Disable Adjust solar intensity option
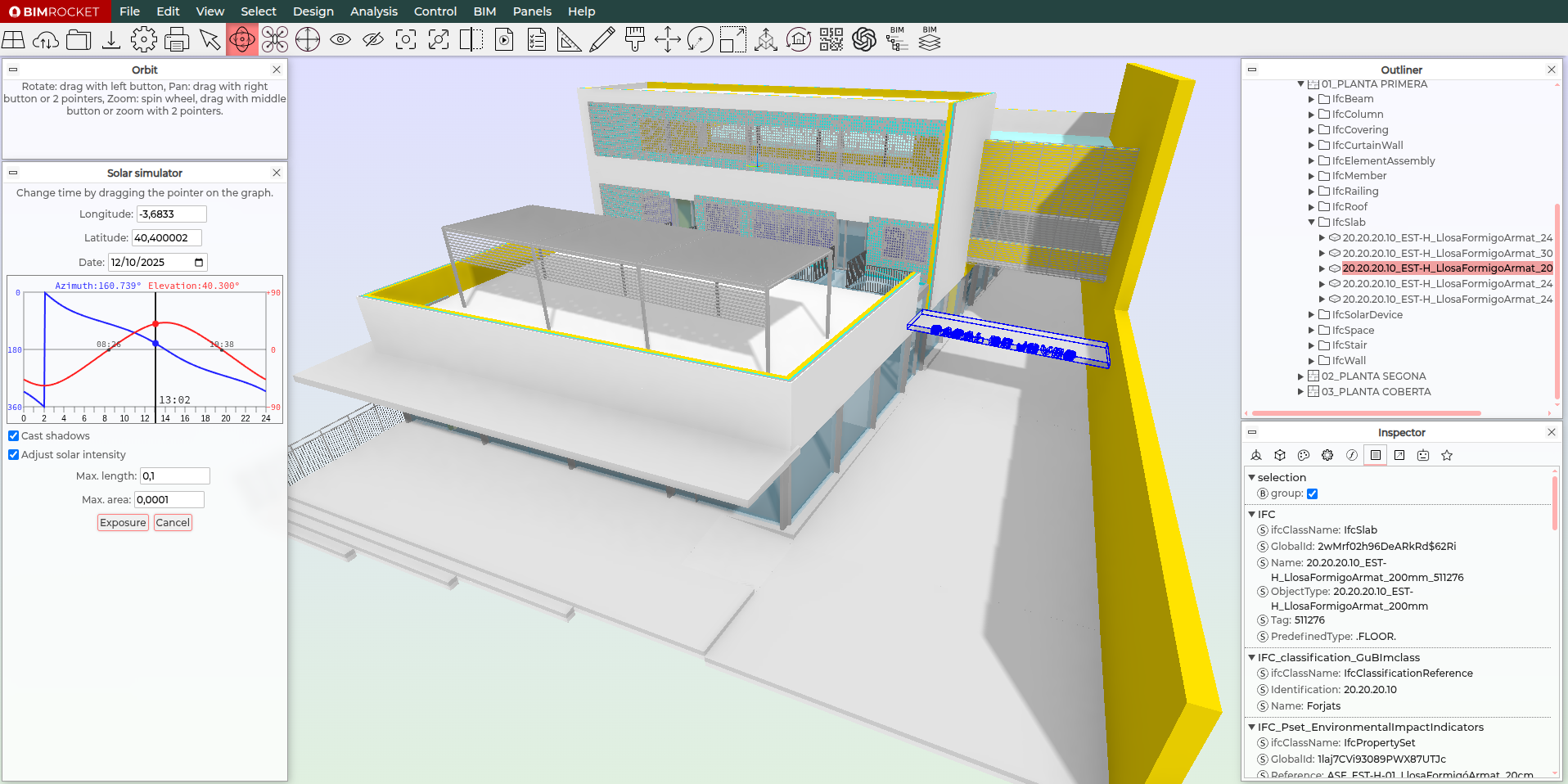The image size is (1568, 784). (x=14, y=455)
